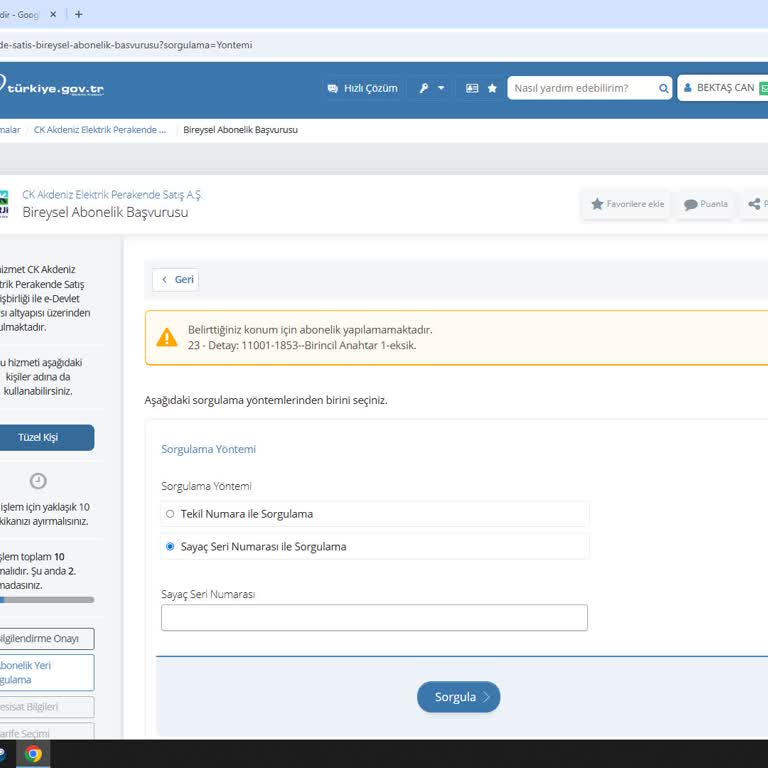768x768 pixels.
Task: Click the browser address bar URL
Action: tap(126, 45)
